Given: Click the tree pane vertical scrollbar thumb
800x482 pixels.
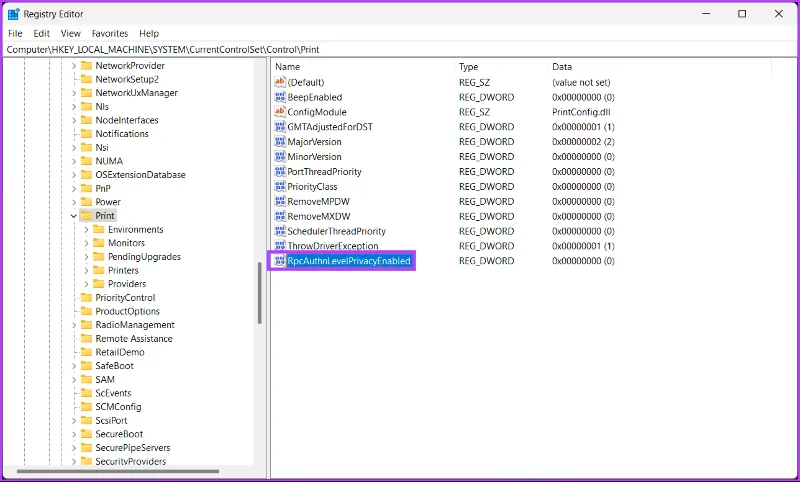Looking at the screenshot, I should pyautogui.click(x=259, y=294).
